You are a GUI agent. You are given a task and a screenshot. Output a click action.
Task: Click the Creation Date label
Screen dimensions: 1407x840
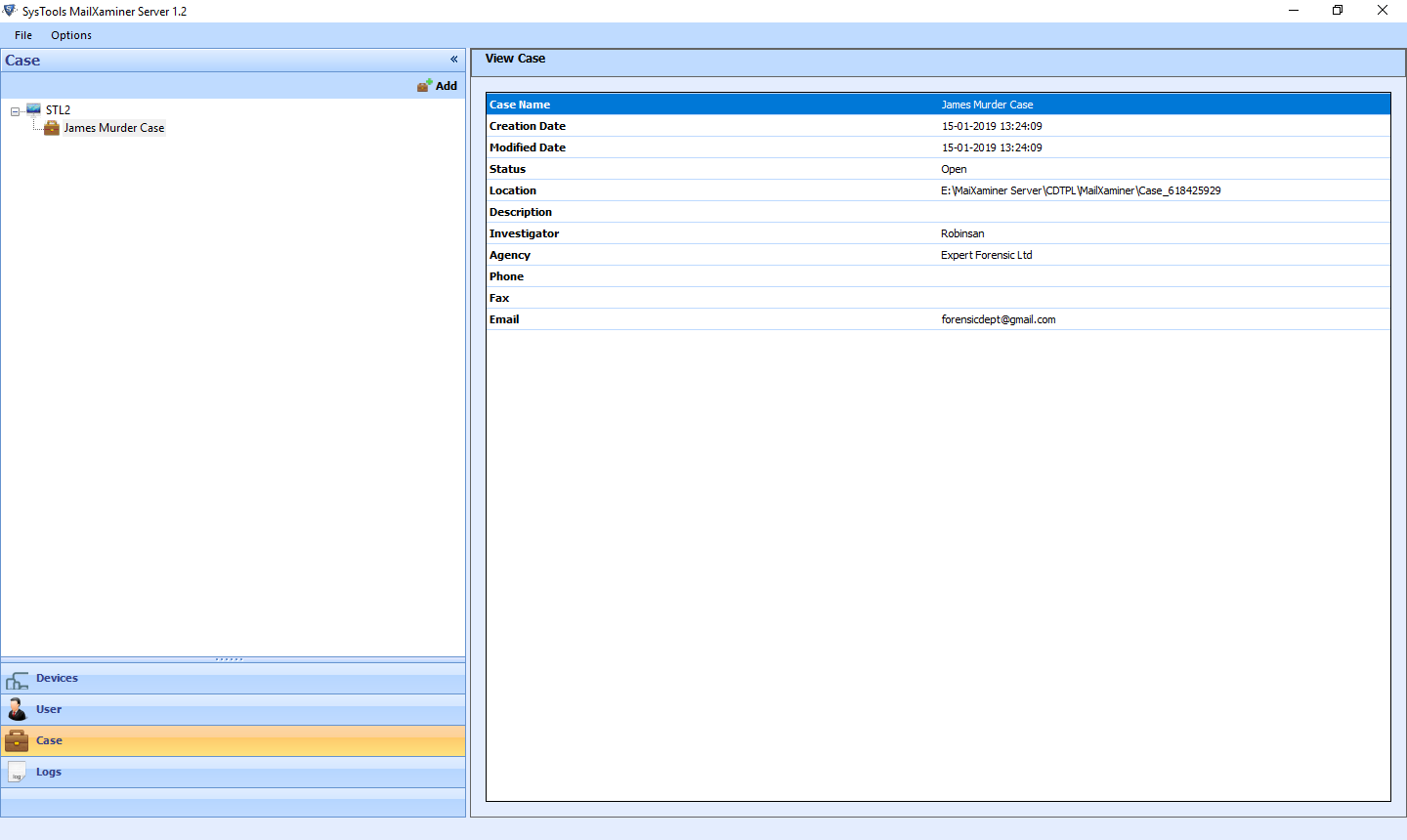coord(528,126)
